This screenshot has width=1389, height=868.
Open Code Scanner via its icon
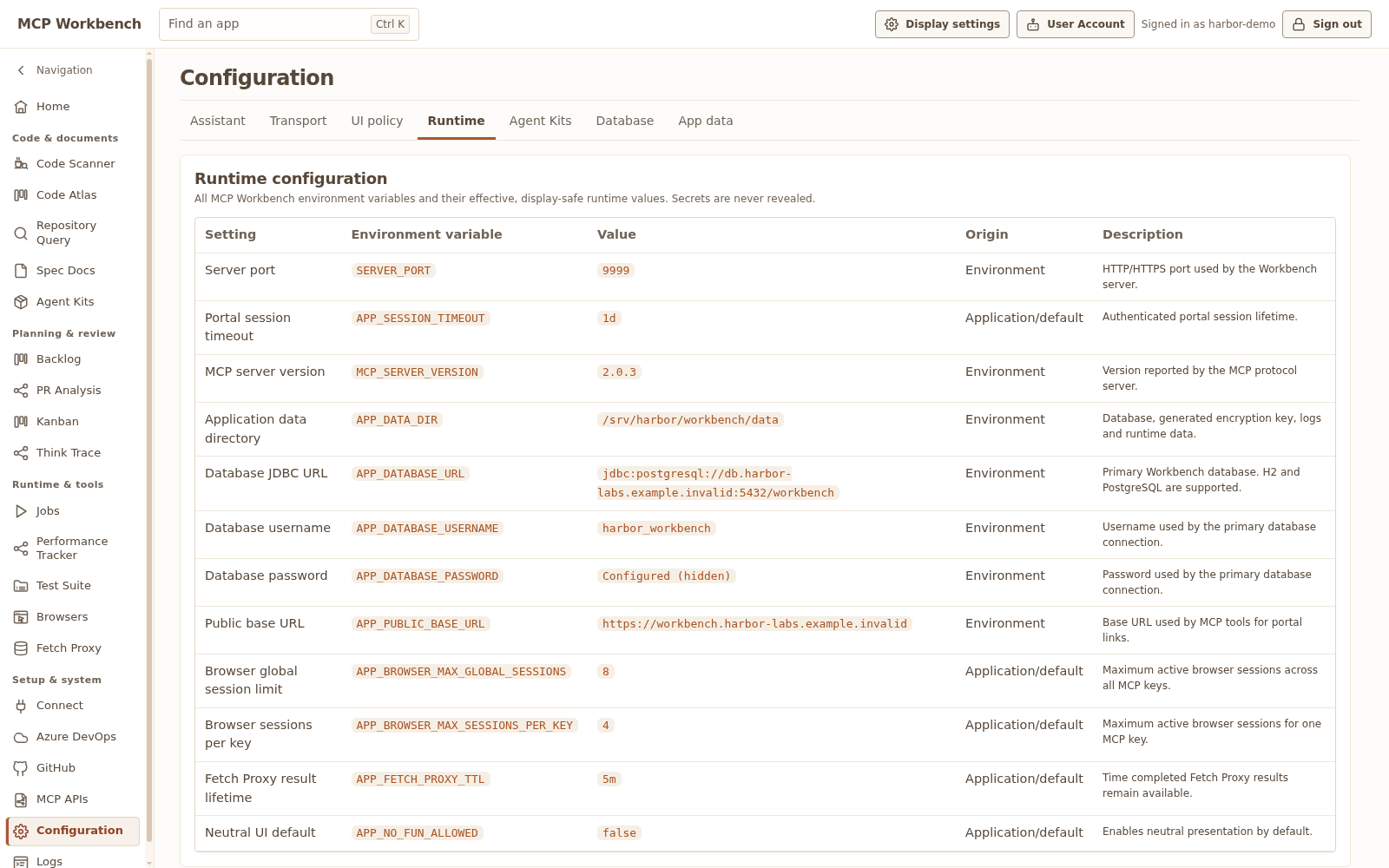point(21,164)
